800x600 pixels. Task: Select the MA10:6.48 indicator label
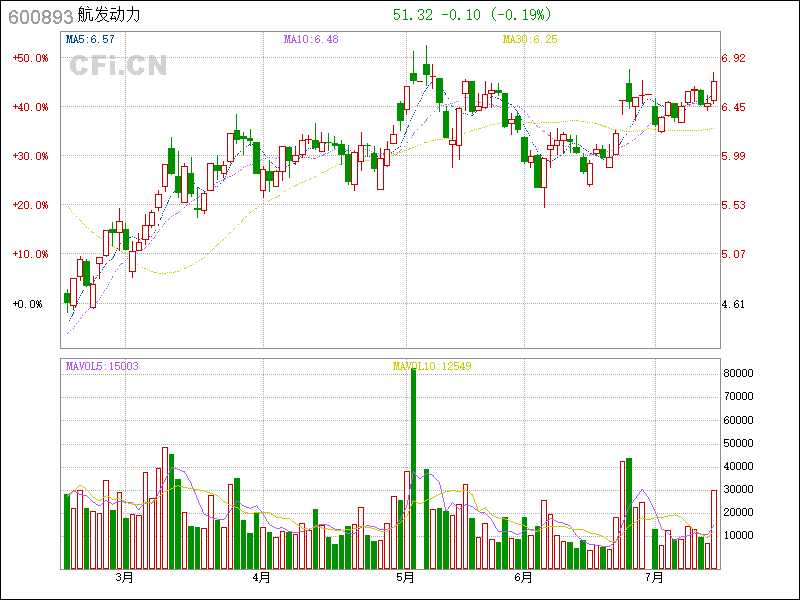pyautogui.click(x=311, y=39)
